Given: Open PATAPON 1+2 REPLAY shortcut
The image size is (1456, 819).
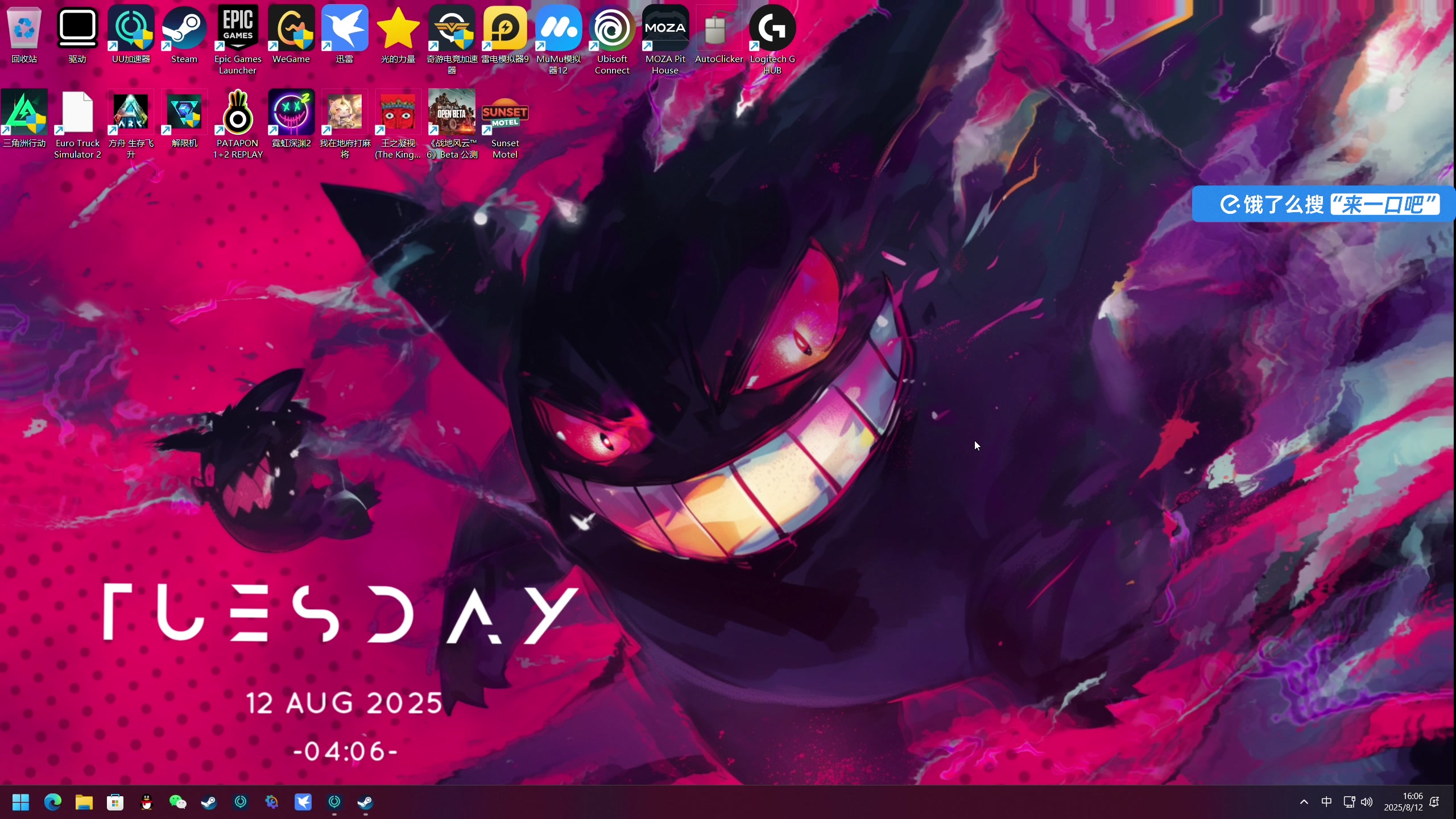Looking at the screenshot, I should click(238, 124).
